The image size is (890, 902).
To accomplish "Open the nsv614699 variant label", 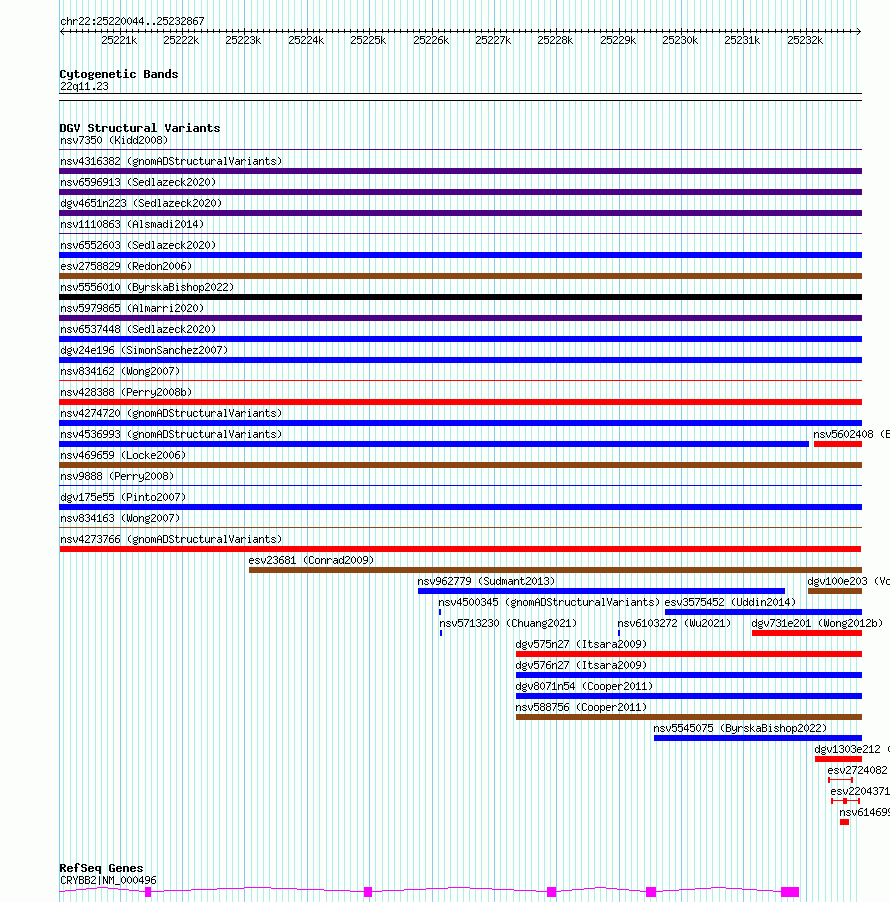I will pyautogui.click(x=864, y=812).
